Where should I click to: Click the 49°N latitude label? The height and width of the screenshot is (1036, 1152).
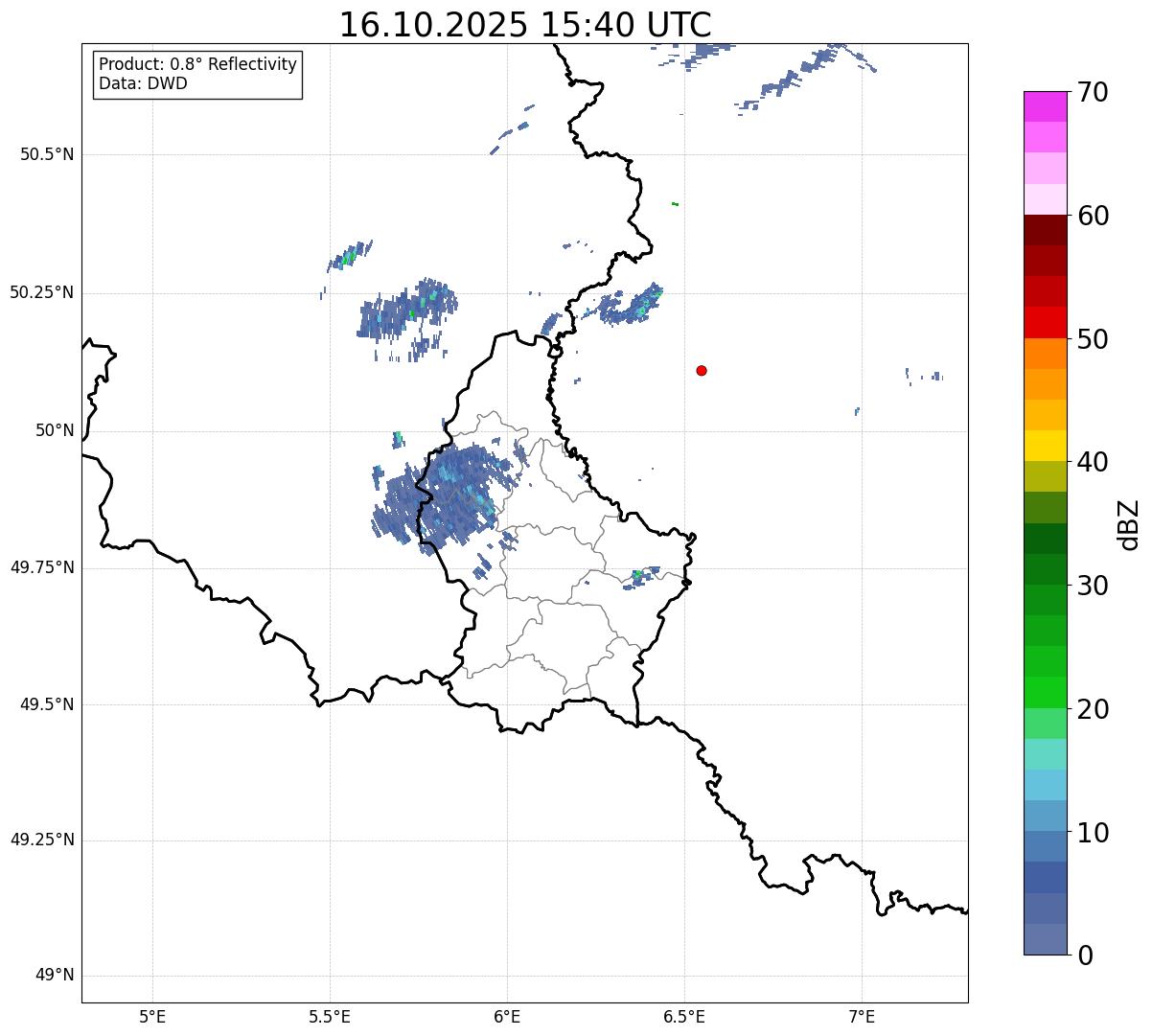55,975
